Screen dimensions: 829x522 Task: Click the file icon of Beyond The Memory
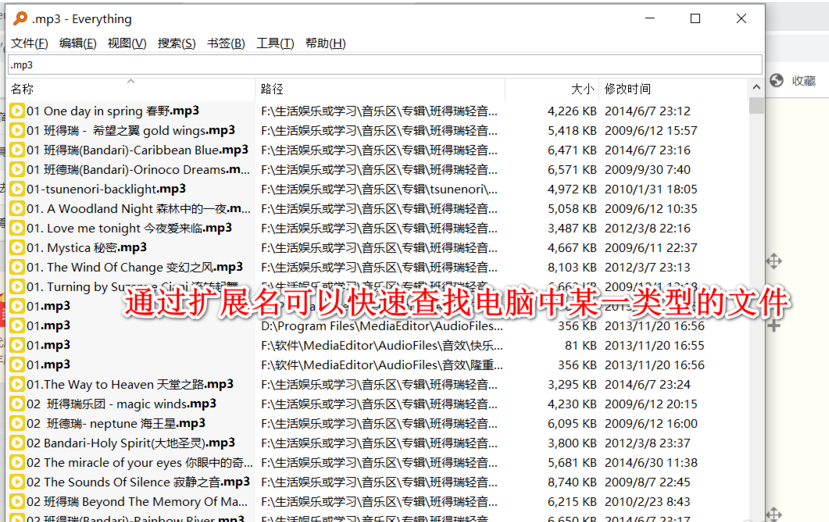pos(17,502)
